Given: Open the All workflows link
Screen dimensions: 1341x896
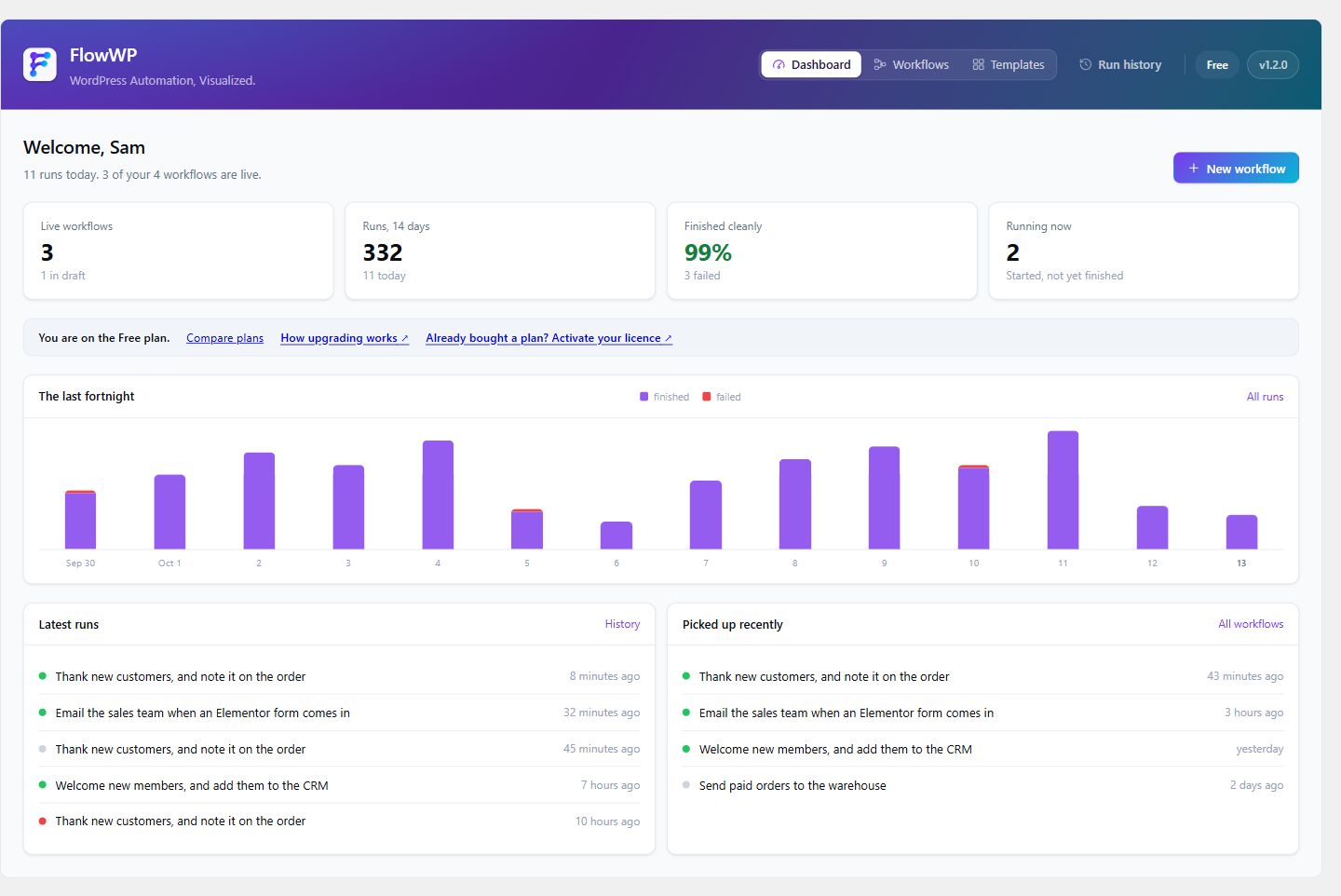Looking at the screenshot, I should click(1251, 624).
